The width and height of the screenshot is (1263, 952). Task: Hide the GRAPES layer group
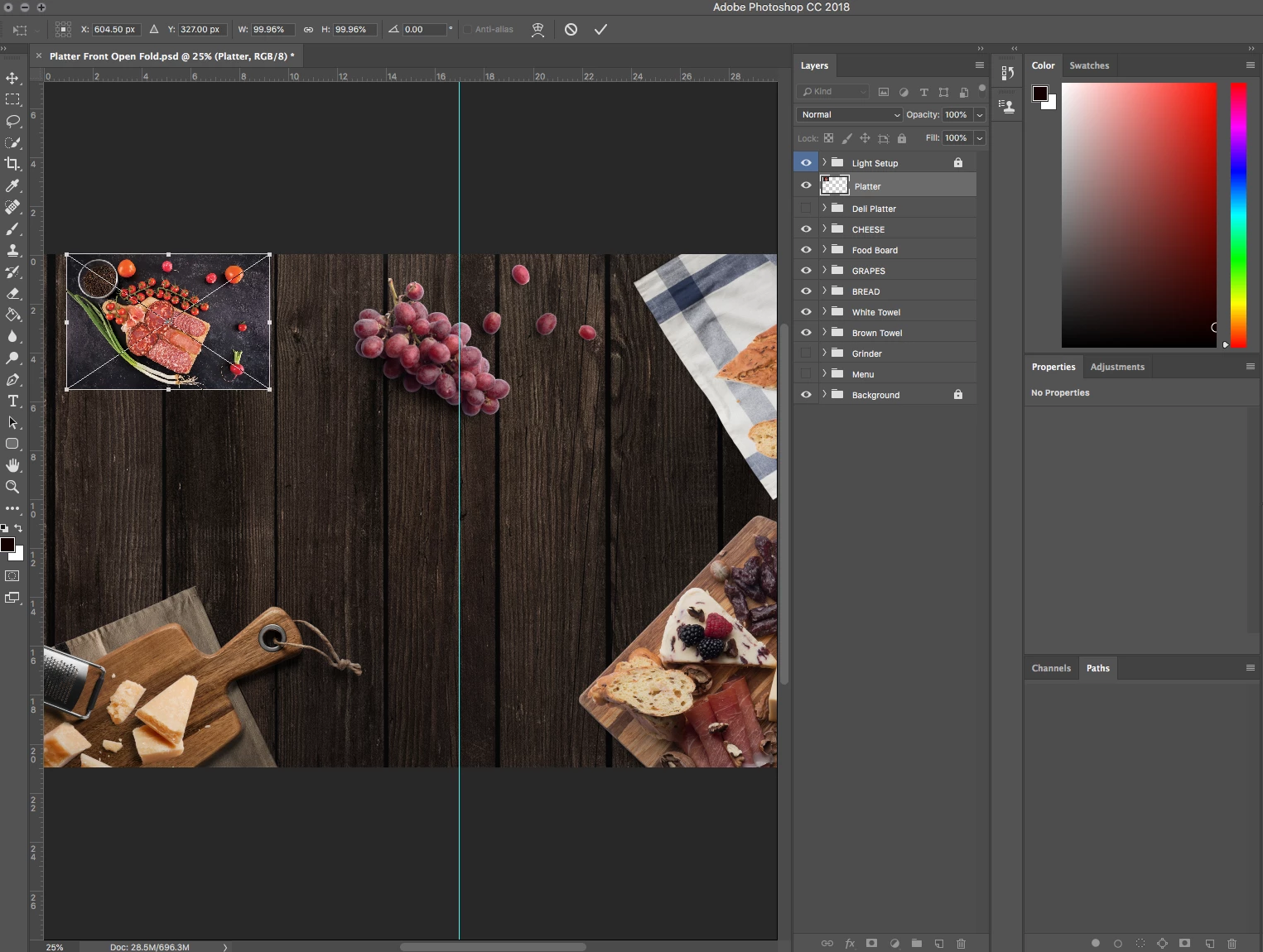806,271
